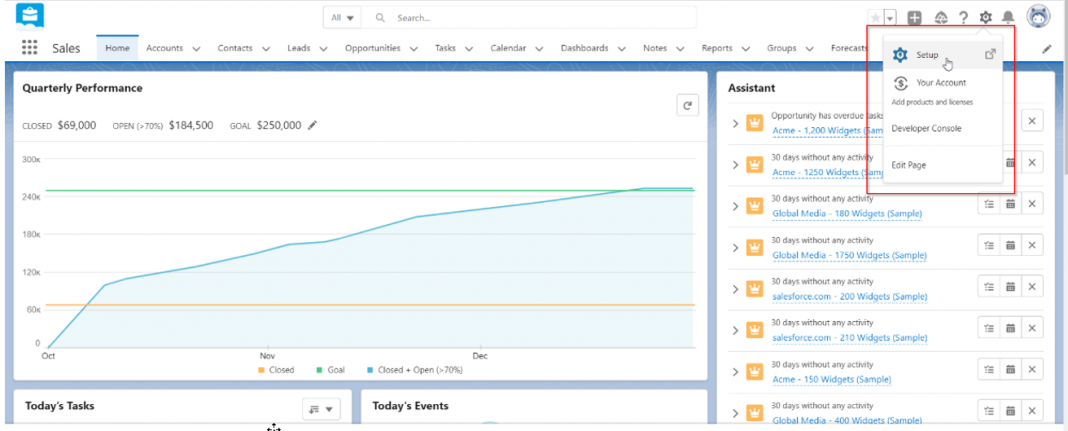Click the notifications bell icon
1068x431 pixels.
(x=1008, y=18)
